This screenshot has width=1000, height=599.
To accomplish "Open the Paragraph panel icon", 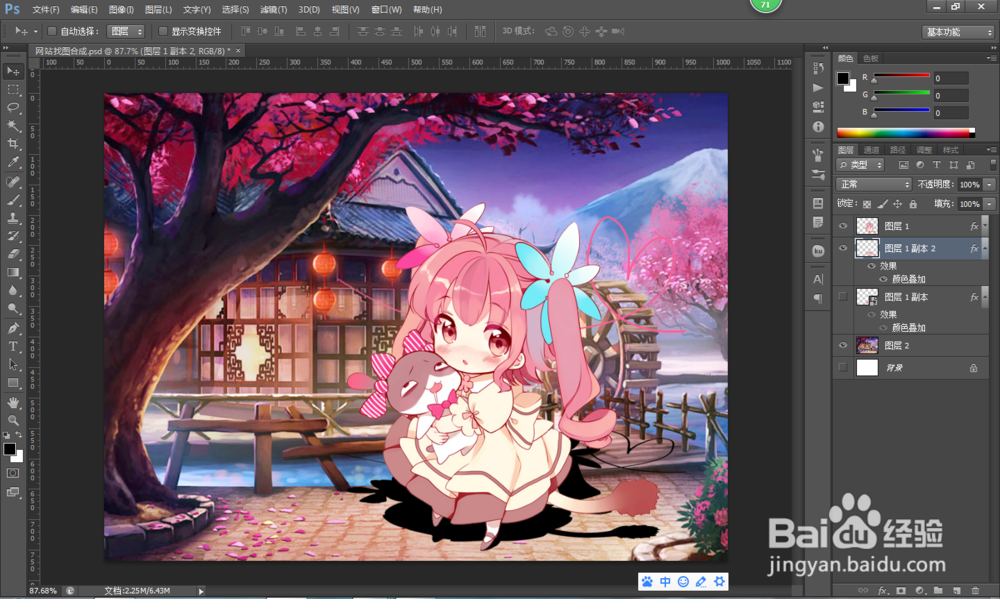I will tap(818, 299).
